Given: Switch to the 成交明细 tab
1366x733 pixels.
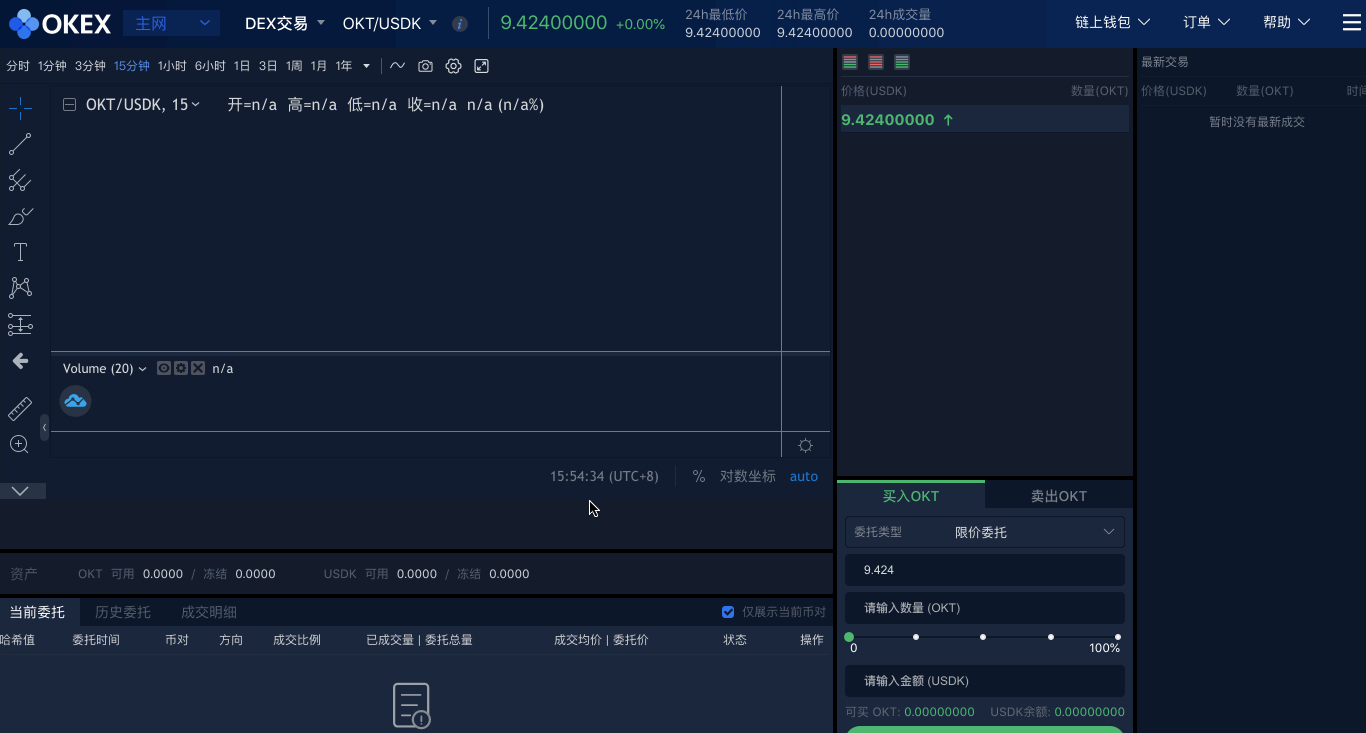Looking at the screenshot, I should [x=209, y=612].
